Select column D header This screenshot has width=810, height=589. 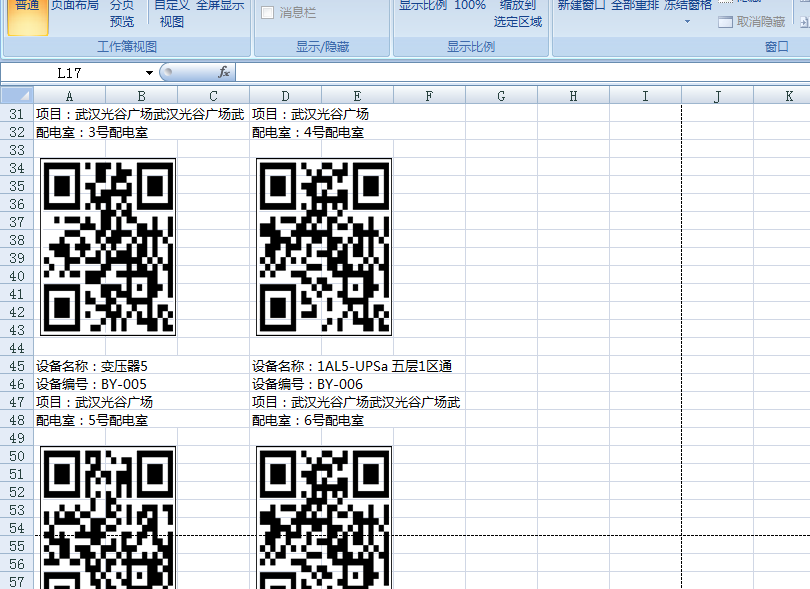pos(286,96)
